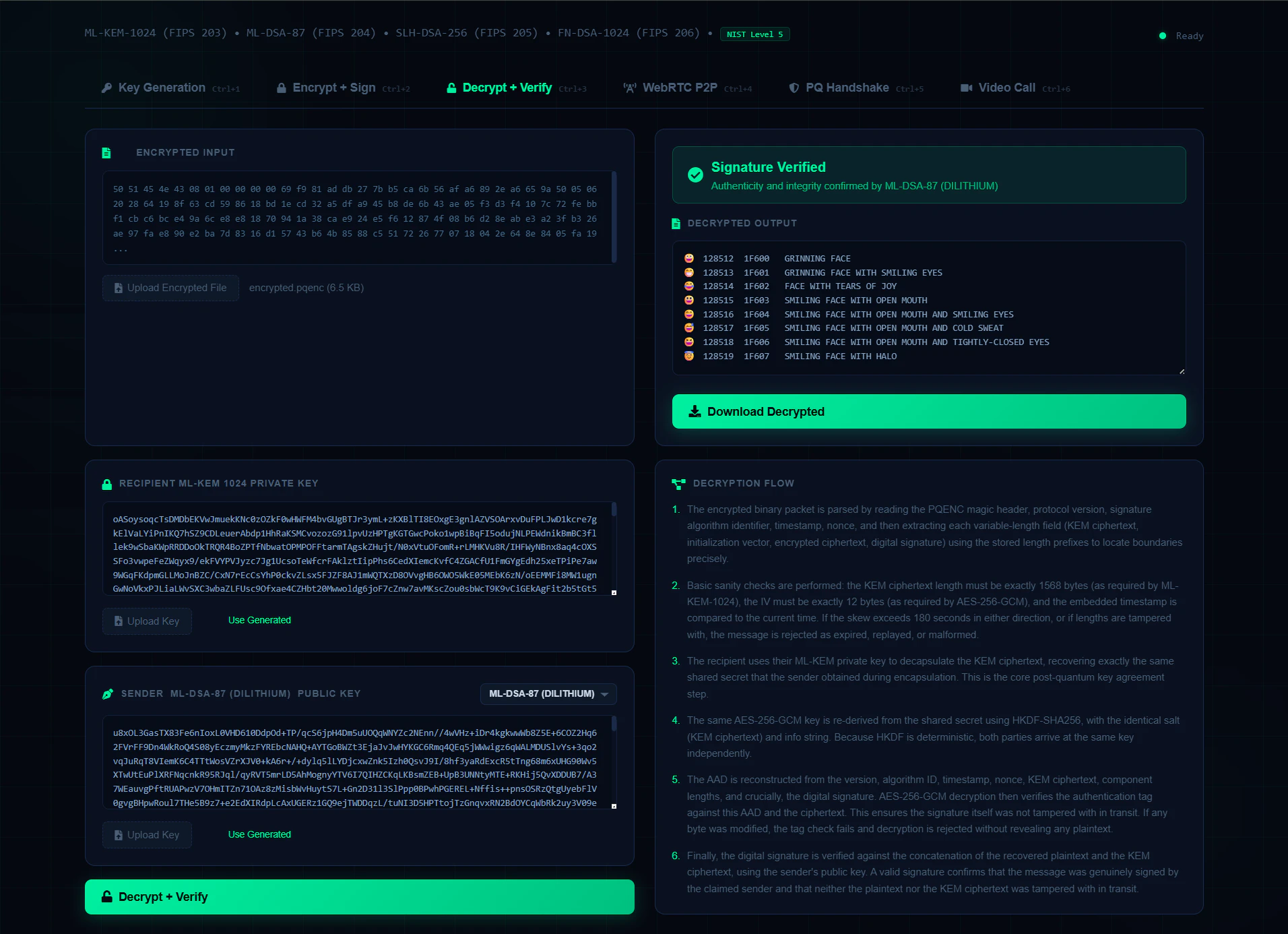Click the file icon in Upload Encrypted File
This screenshot has width=1288, height=934.
click(119, 288)
